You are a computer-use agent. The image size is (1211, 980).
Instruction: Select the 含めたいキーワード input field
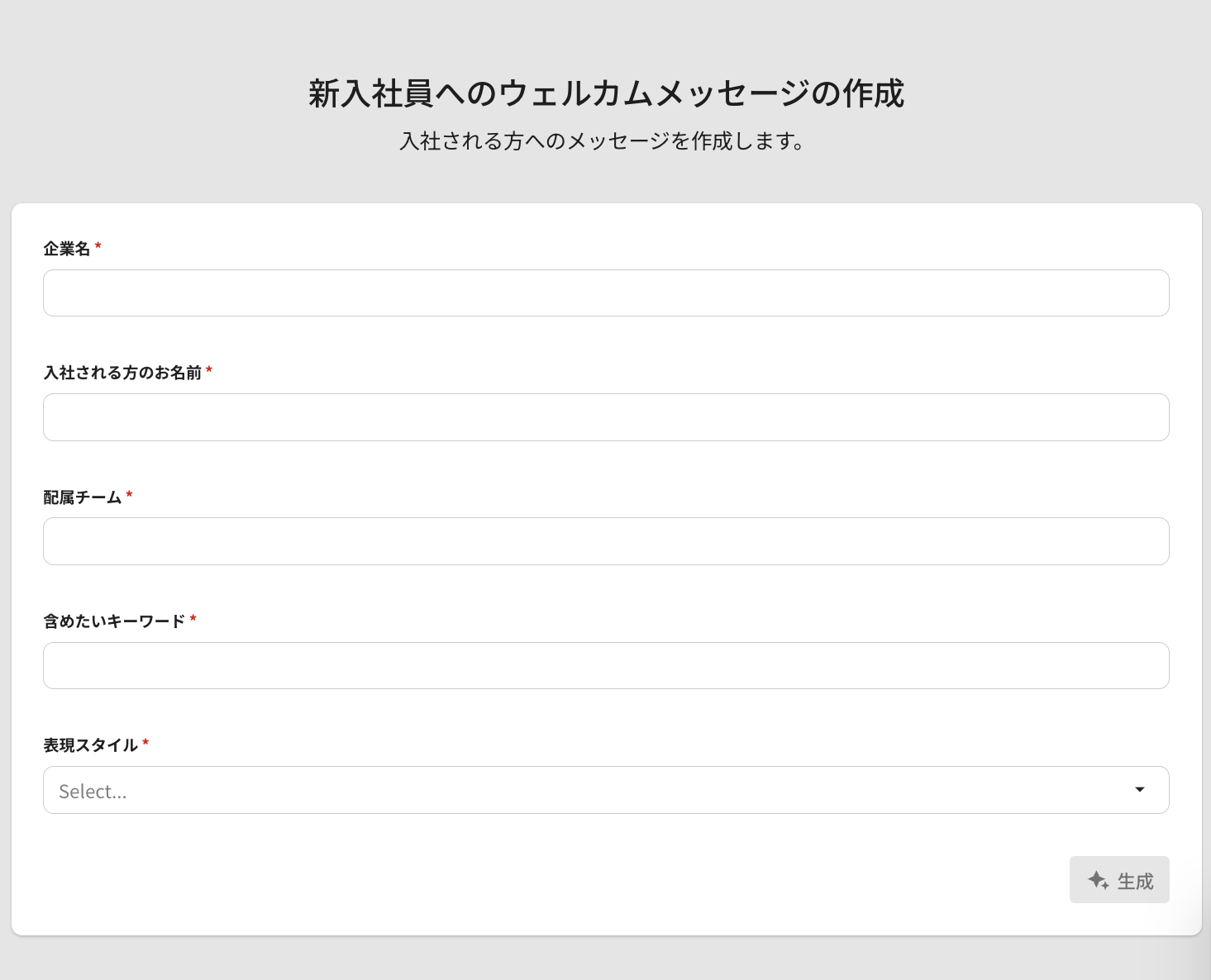(605, 665)
